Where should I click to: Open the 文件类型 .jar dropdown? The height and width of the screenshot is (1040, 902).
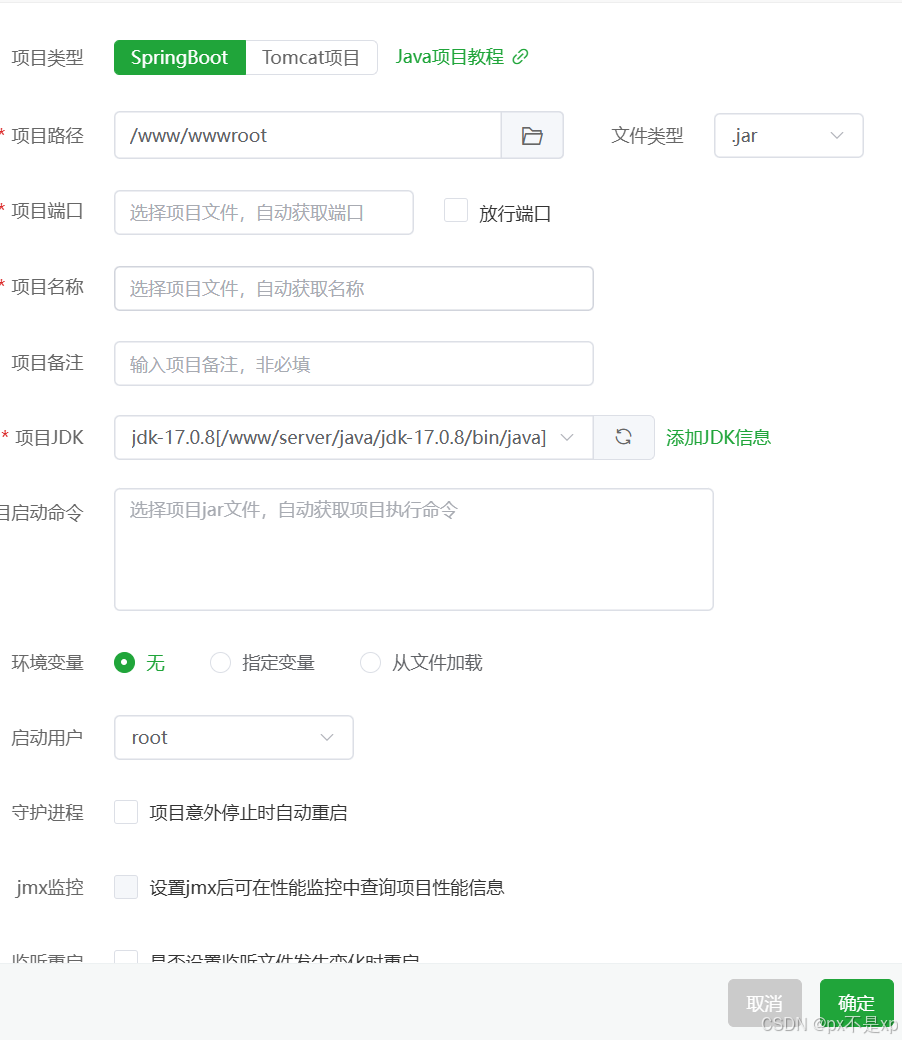point(789,135)
